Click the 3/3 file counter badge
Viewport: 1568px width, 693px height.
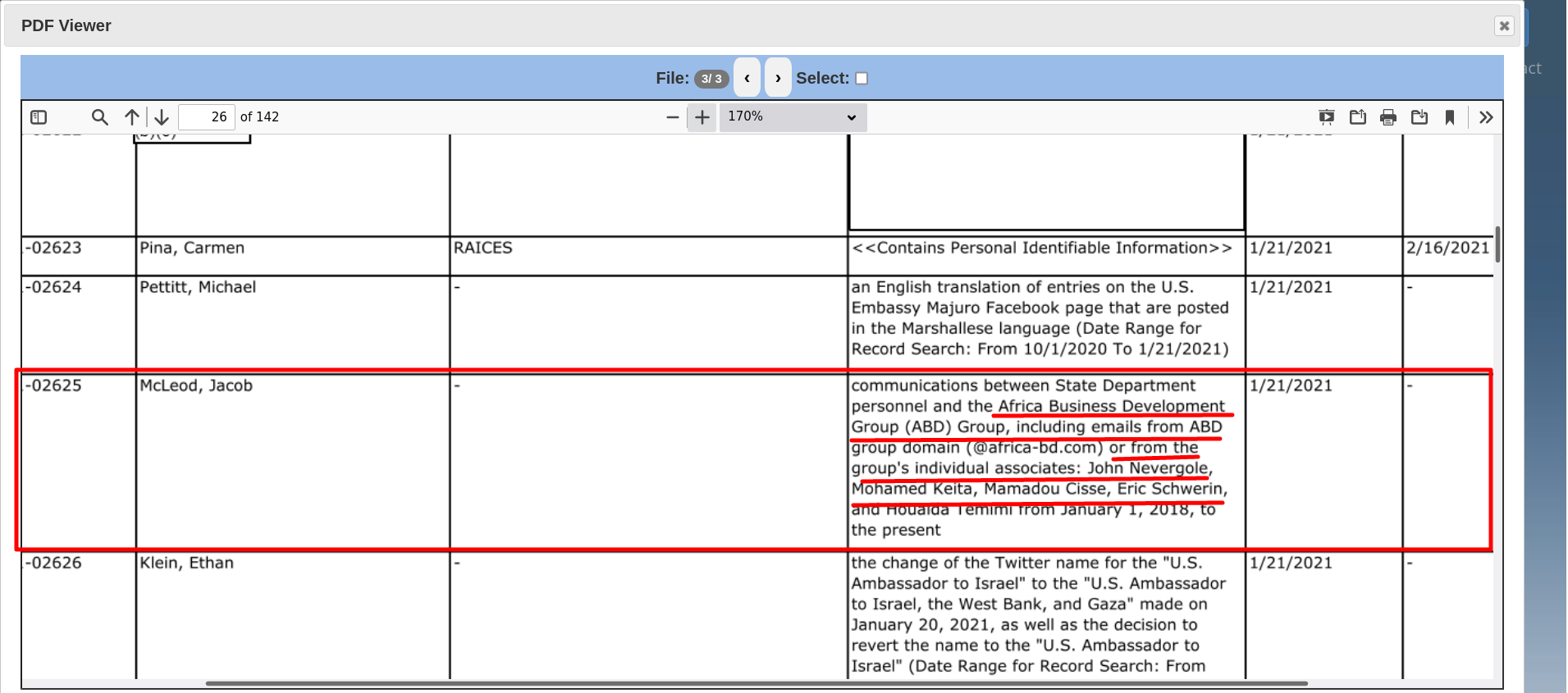[711, 79]
